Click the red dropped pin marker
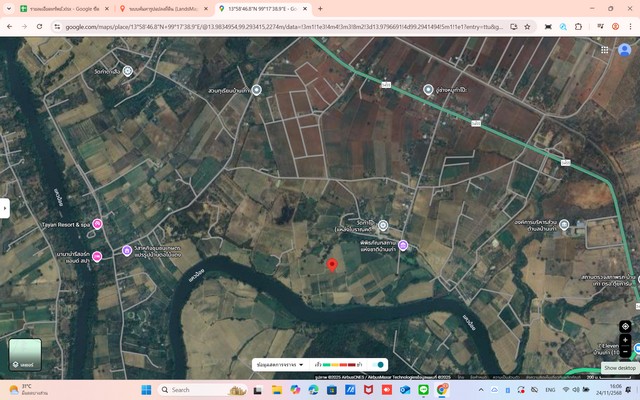640x400 pixels. [x=332, y=264]
